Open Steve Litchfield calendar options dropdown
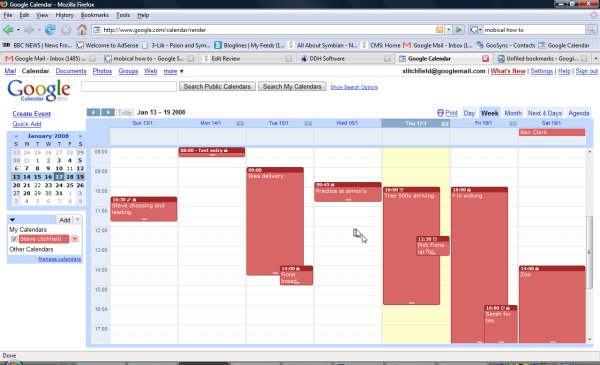Viewport: 600px width, 365px height. tap(75, 239)
